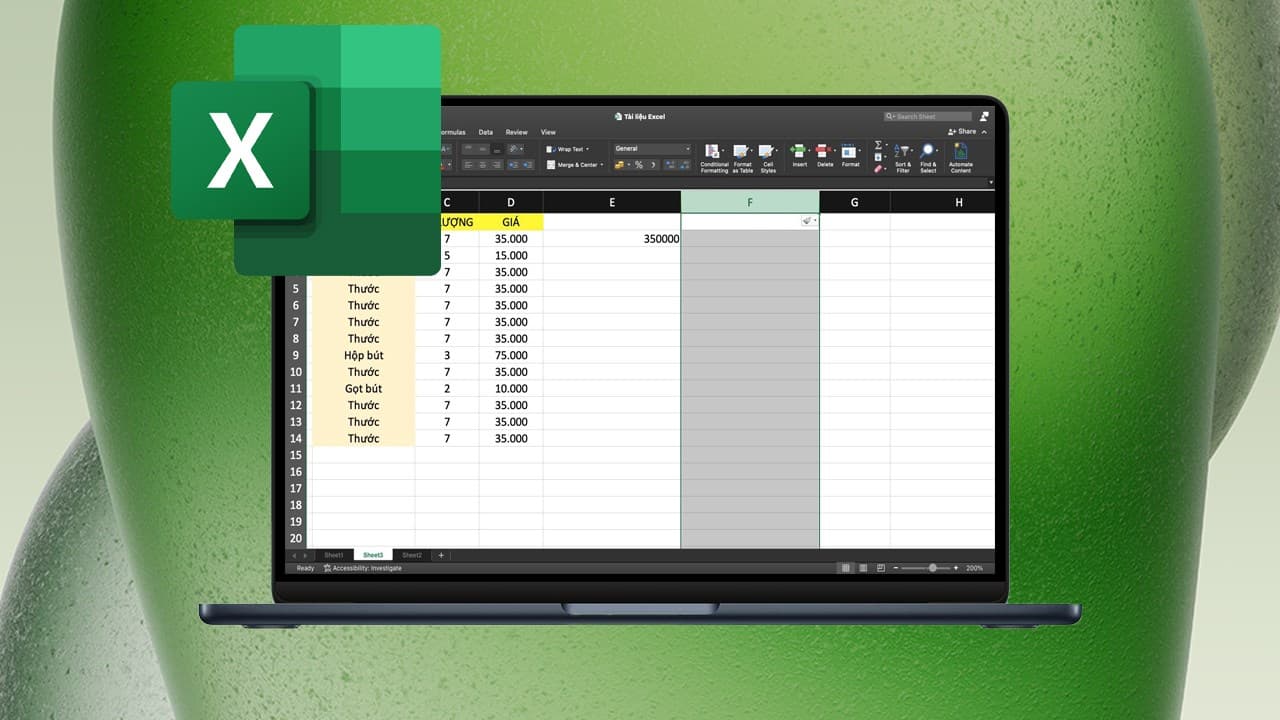
Task: Select the 75.000 price cell
Action: tap(511, 355)
